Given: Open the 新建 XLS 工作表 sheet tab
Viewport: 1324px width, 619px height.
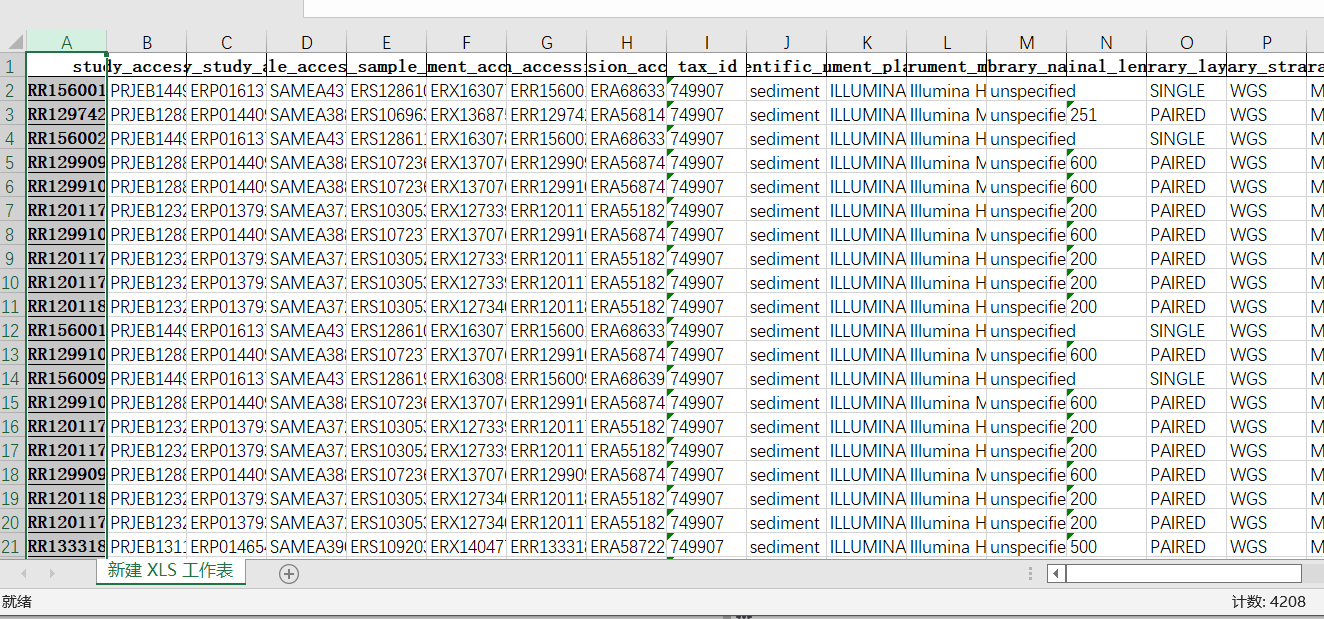Looking at the screenshot, I should (170, 571).
